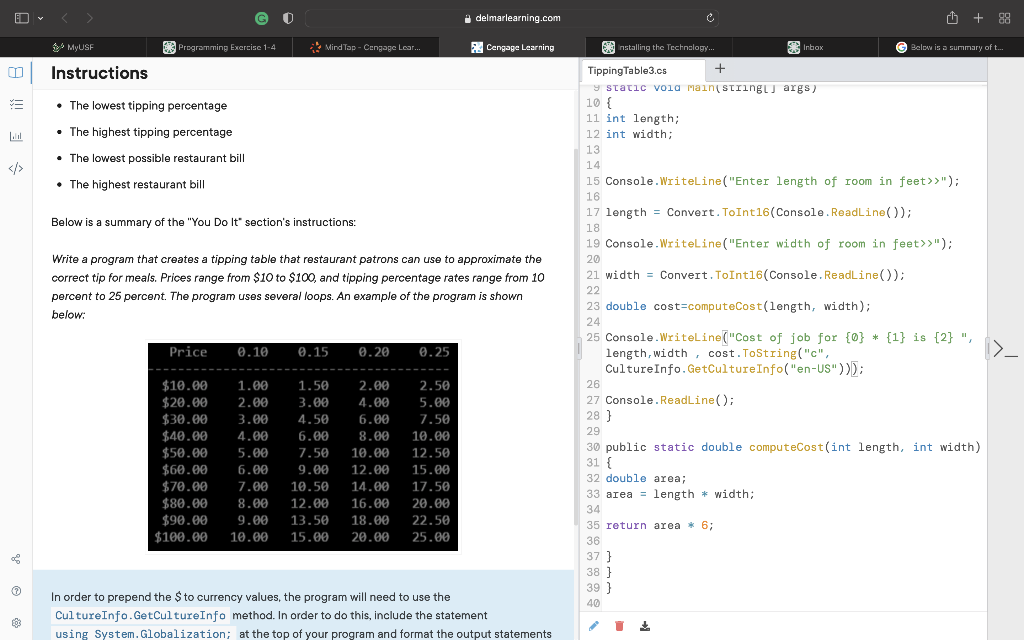
Task: Click the share icon in the lower sidebar
Action: click(13, 560)
